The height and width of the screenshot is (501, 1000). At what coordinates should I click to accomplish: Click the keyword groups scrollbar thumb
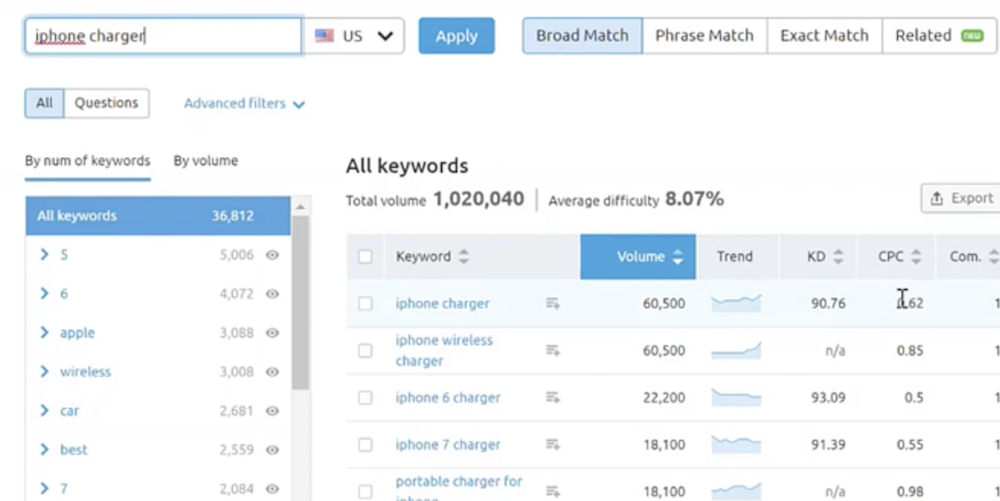[300, 303]
